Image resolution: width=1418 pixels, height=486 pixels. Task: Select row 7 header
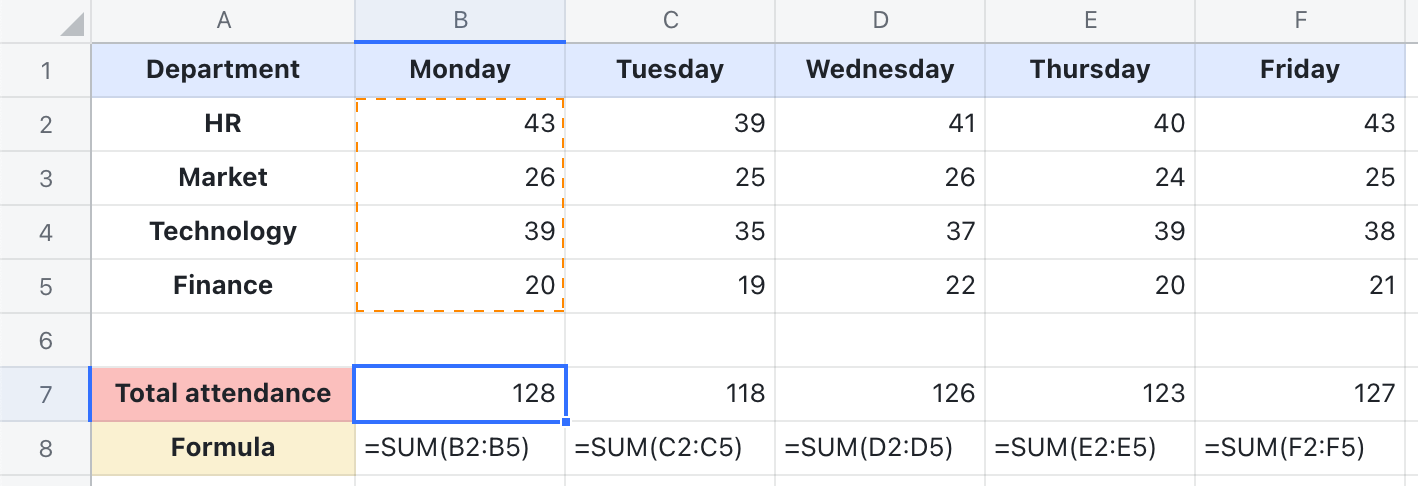[45, 394]
